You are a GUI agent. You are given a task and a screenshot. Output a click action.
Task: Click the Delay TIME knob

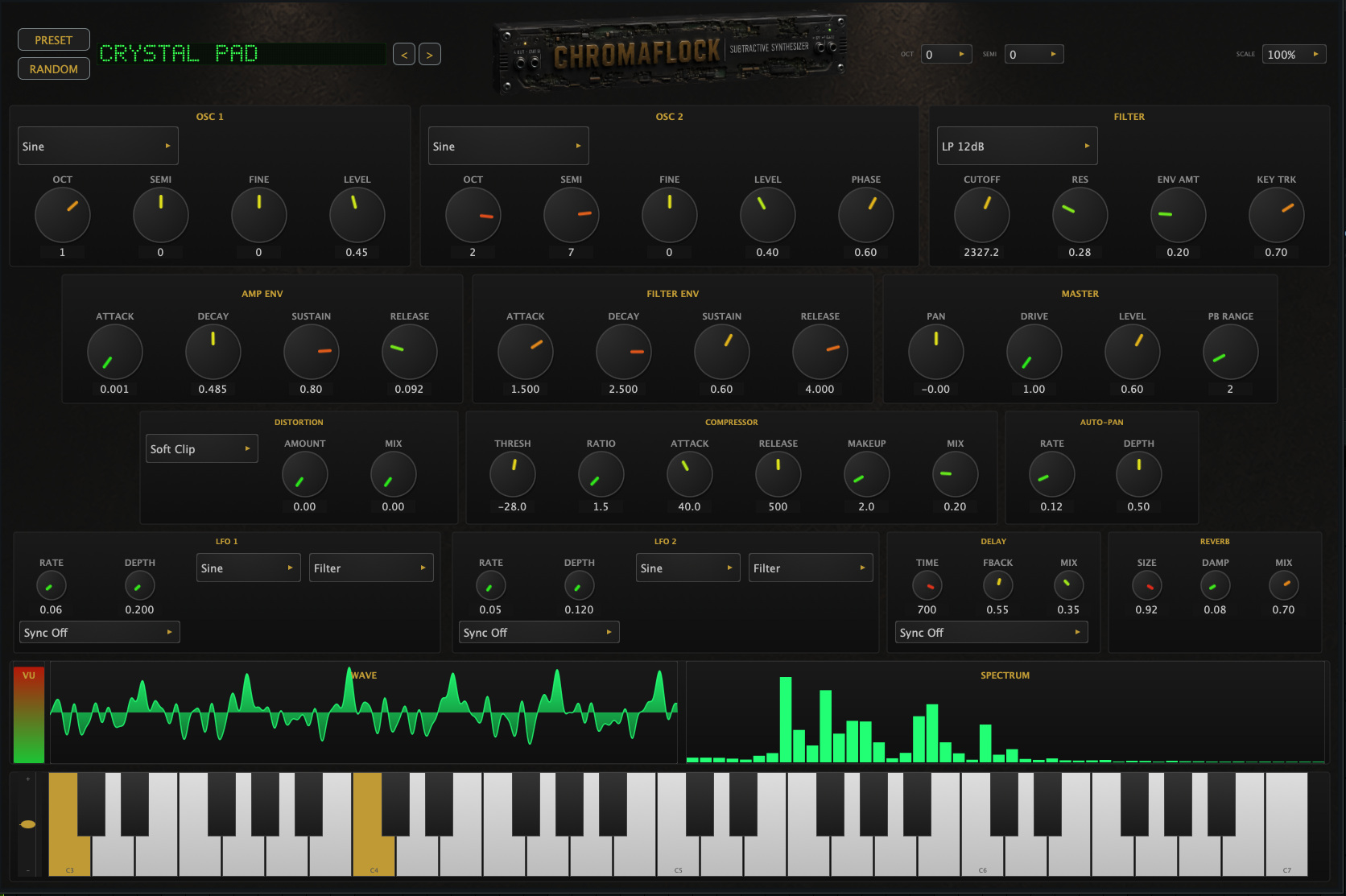click(927, 585)
